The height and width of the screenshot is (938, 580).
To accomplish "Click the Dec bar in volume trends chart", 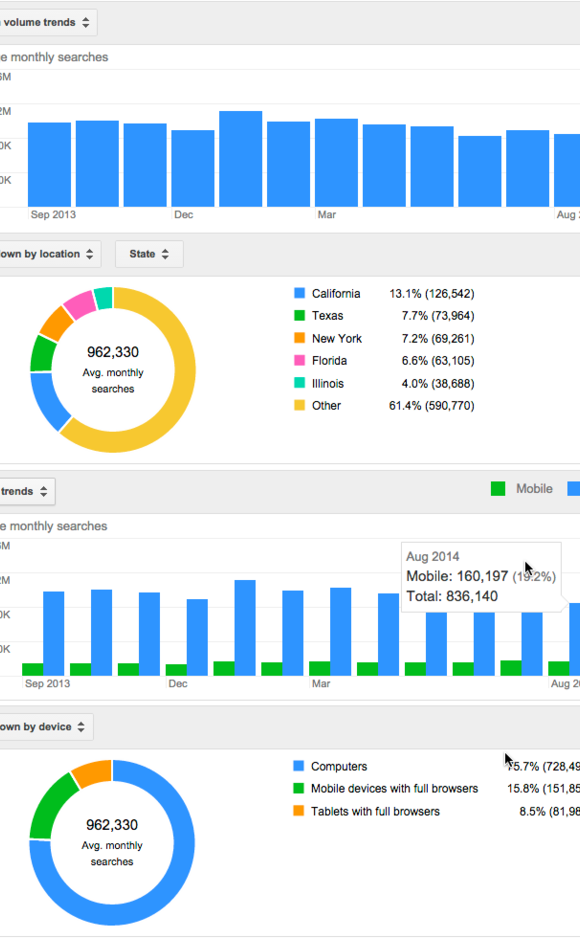I will coord(193,168).
